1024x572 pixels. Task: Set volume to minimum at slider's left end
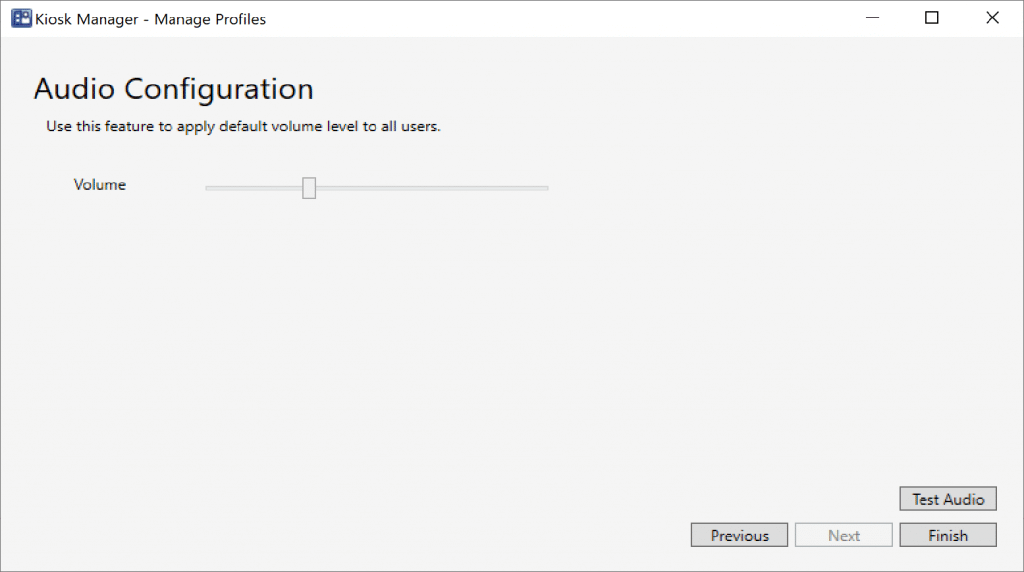(207, 188)
